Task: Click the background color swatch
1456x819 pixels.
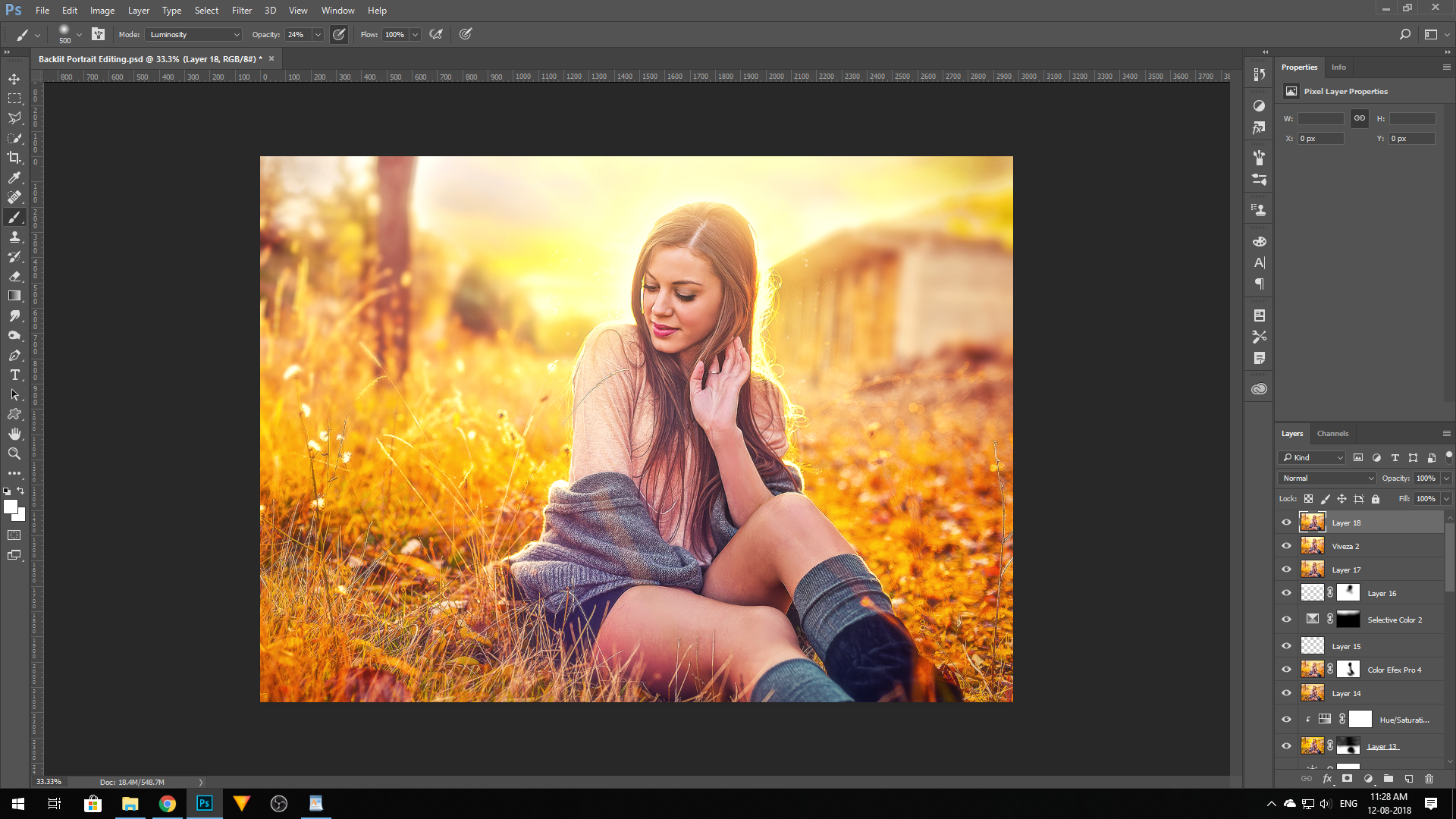Action: (x=20, y=516)
